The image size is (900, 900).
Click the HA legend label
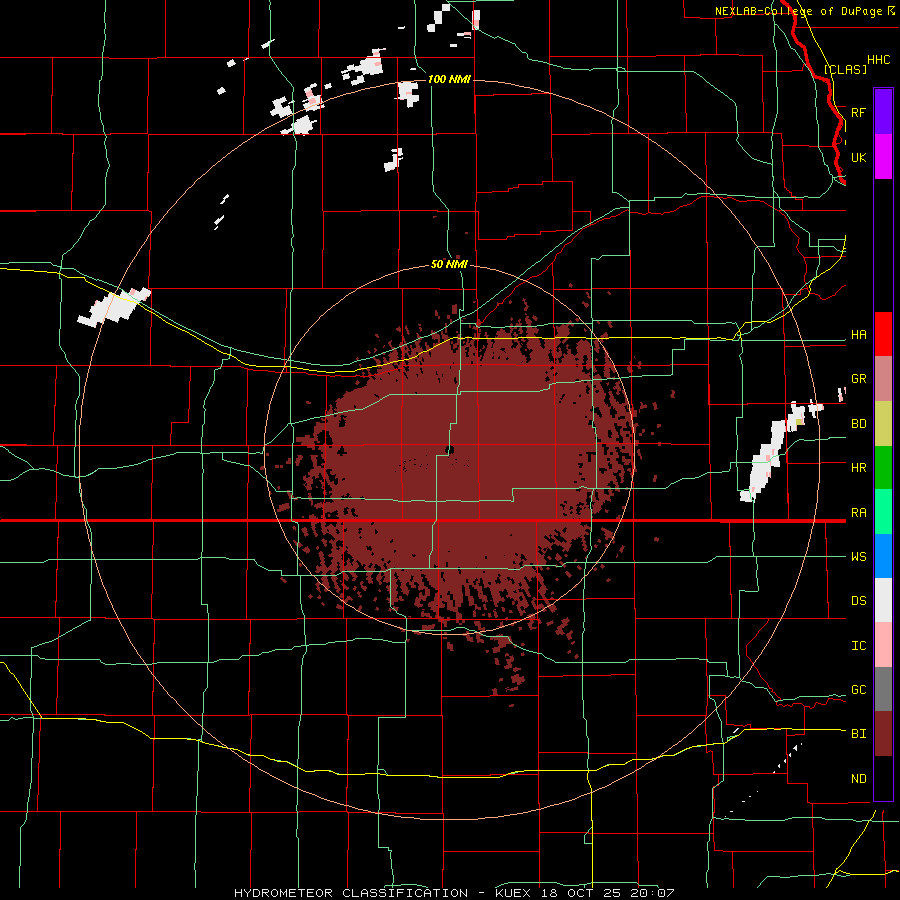(858, 335)
